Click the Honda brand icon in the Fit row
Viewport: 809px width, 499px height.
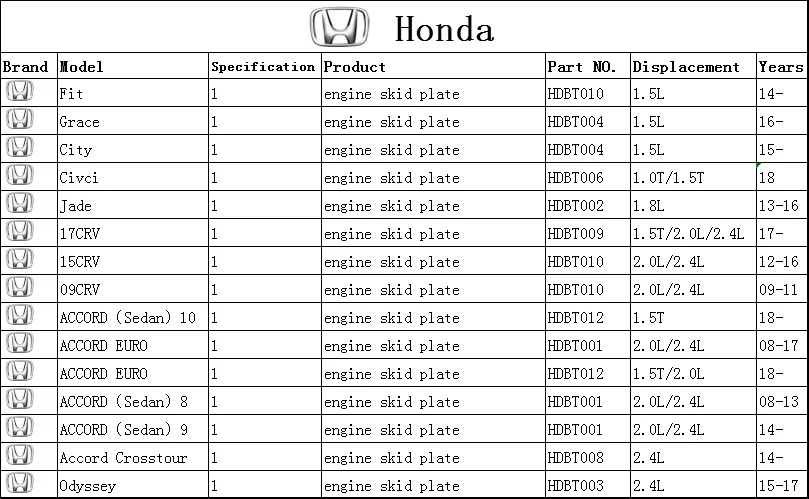[x=19, y=92]
